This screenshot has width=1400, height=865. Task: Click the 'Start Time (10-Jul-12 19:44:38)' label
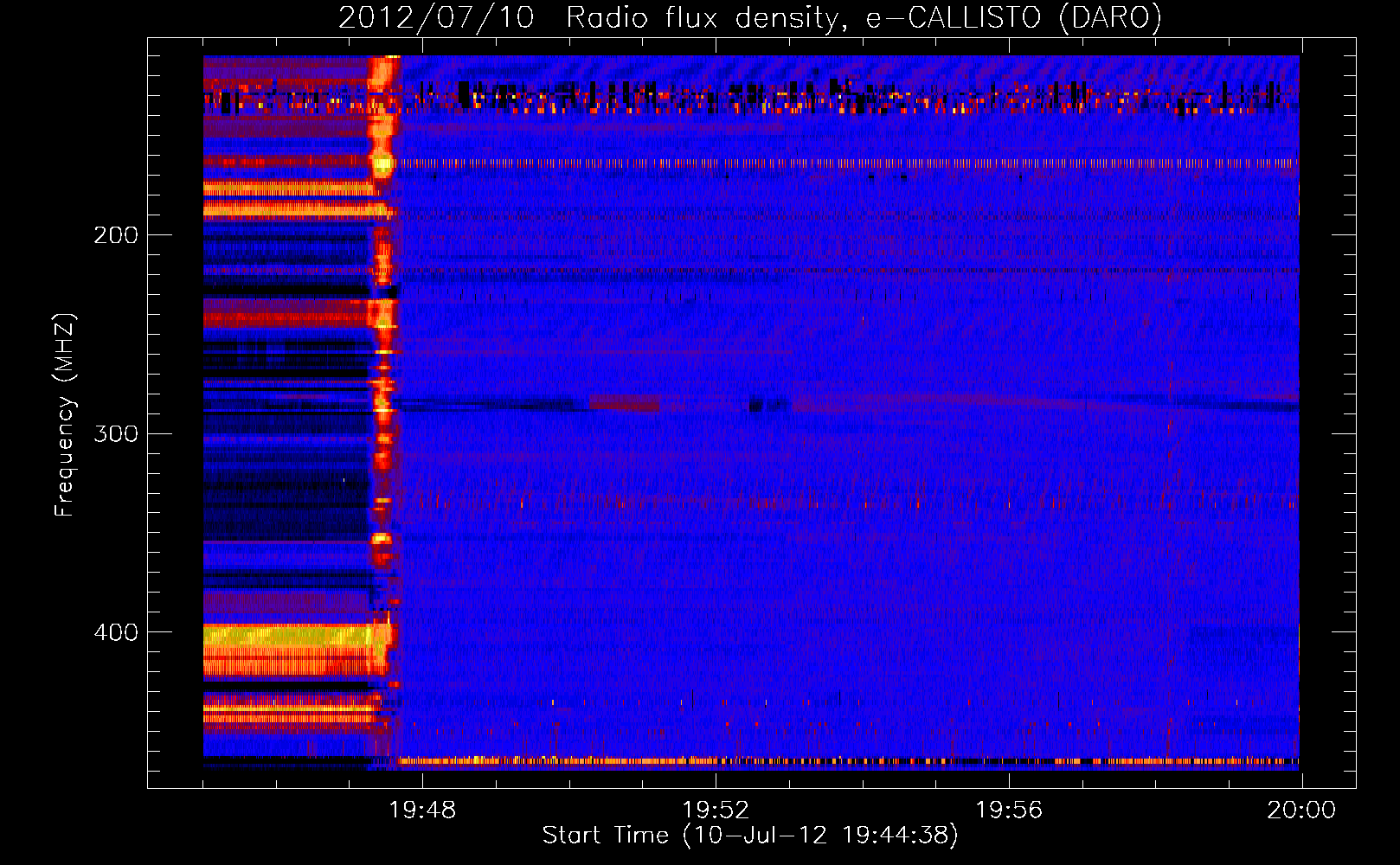point(750,836)
